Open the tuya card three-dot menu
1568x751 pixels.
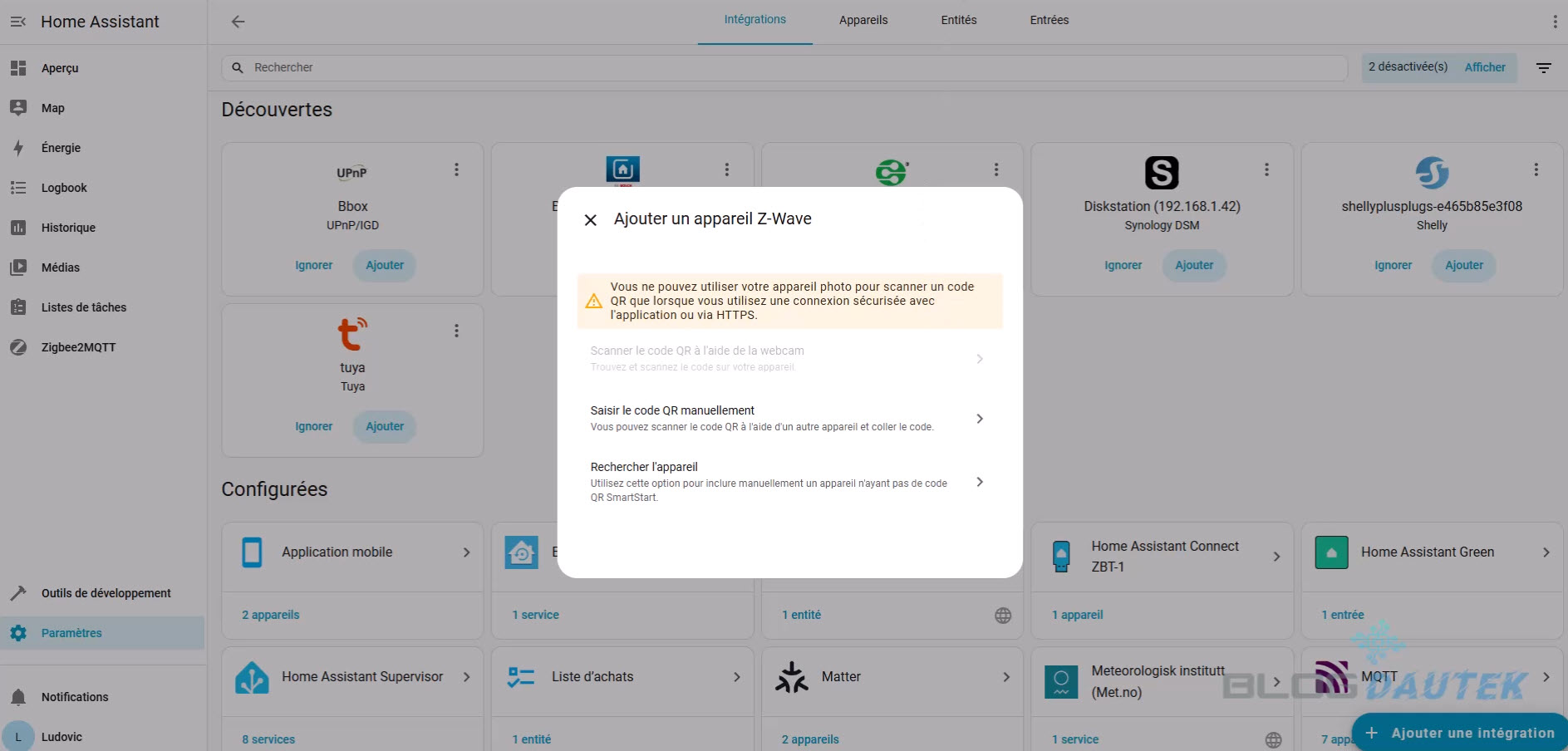(x=456, y=331)
